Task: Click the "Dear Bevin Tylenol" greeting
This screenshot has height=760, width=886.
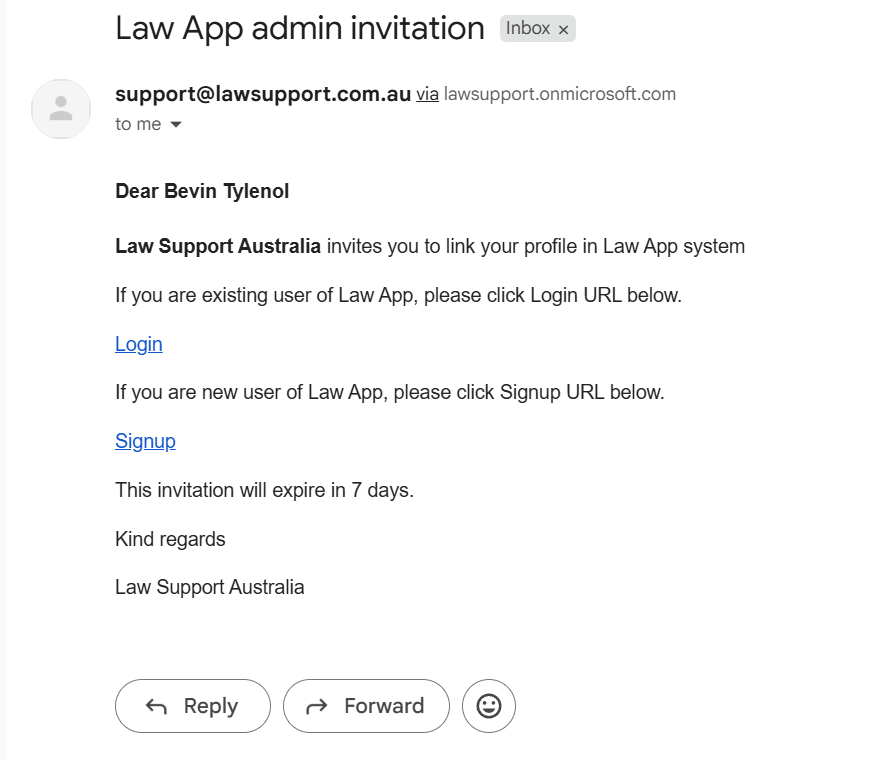Action: tap(202, 191)
